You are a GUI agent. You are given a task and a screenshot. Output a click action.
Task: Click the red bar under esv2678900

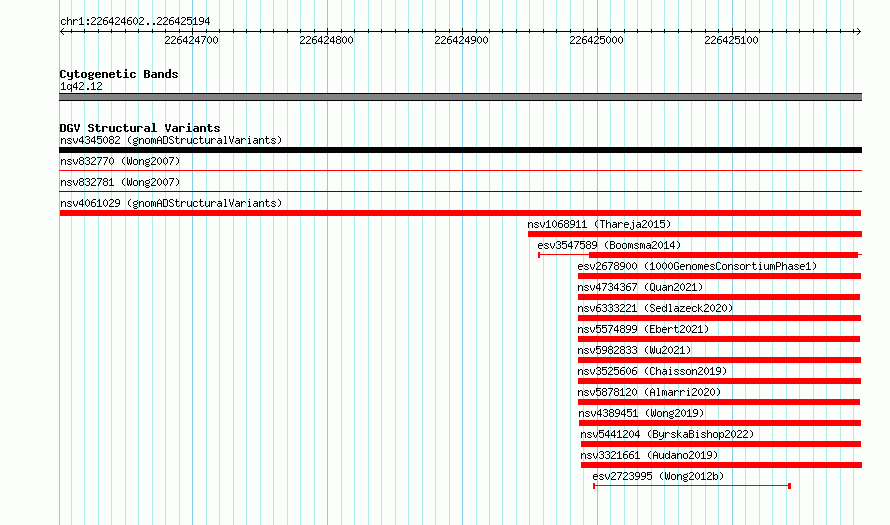coord(719,276)
